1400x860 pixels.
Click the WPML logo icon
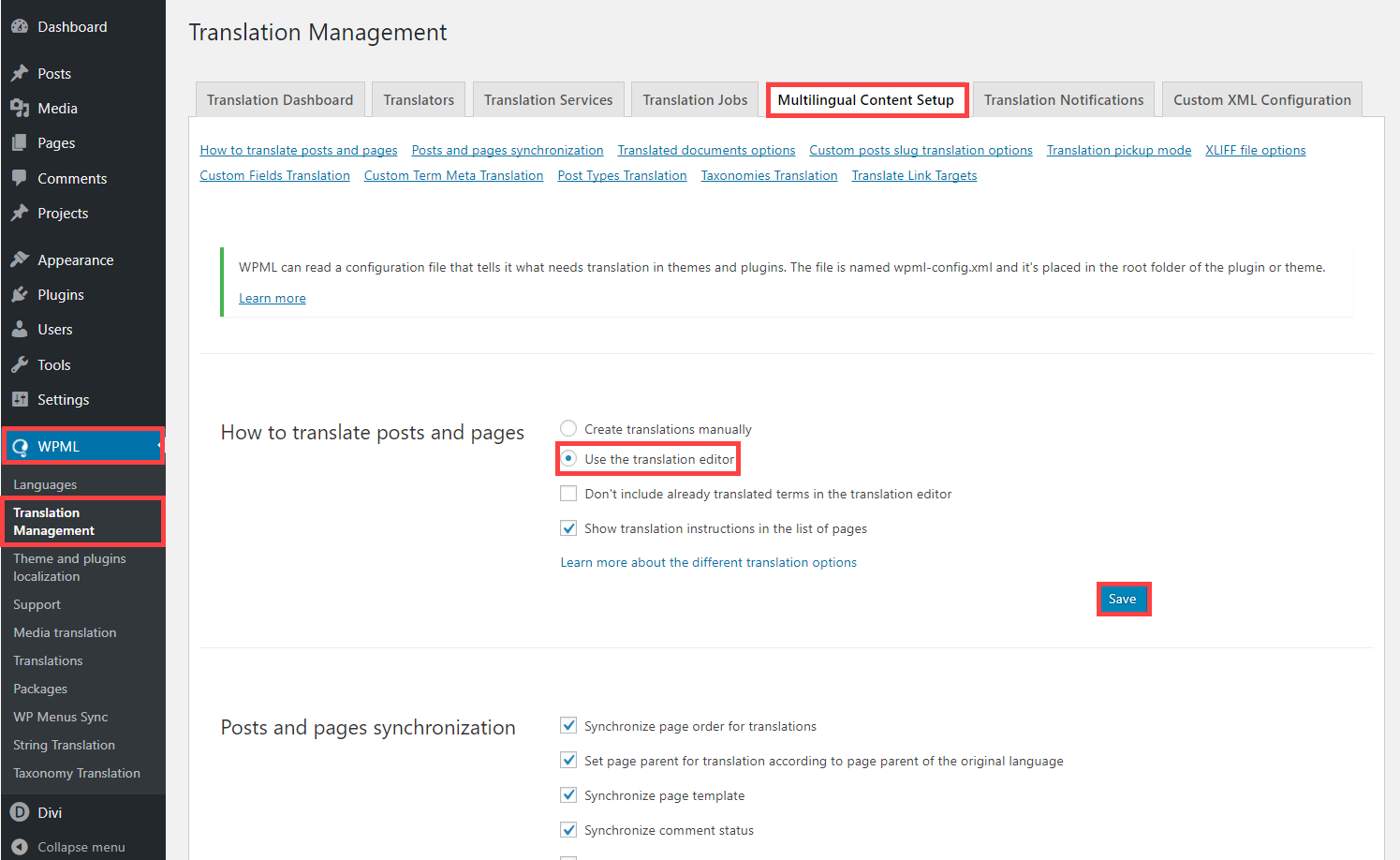(x=20, y=447)
